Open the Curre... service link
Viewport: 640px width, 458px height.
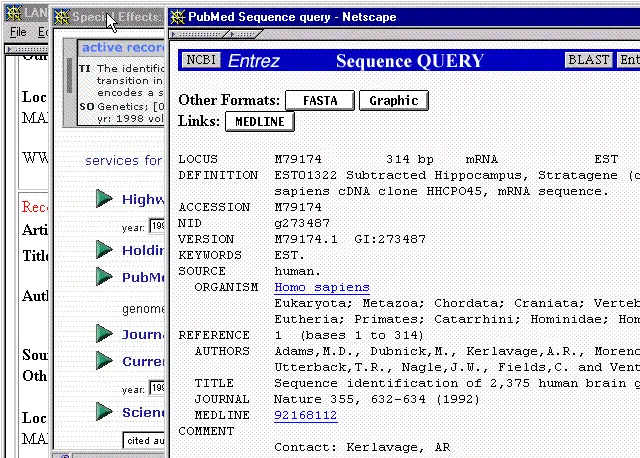(x=143, y=361)
